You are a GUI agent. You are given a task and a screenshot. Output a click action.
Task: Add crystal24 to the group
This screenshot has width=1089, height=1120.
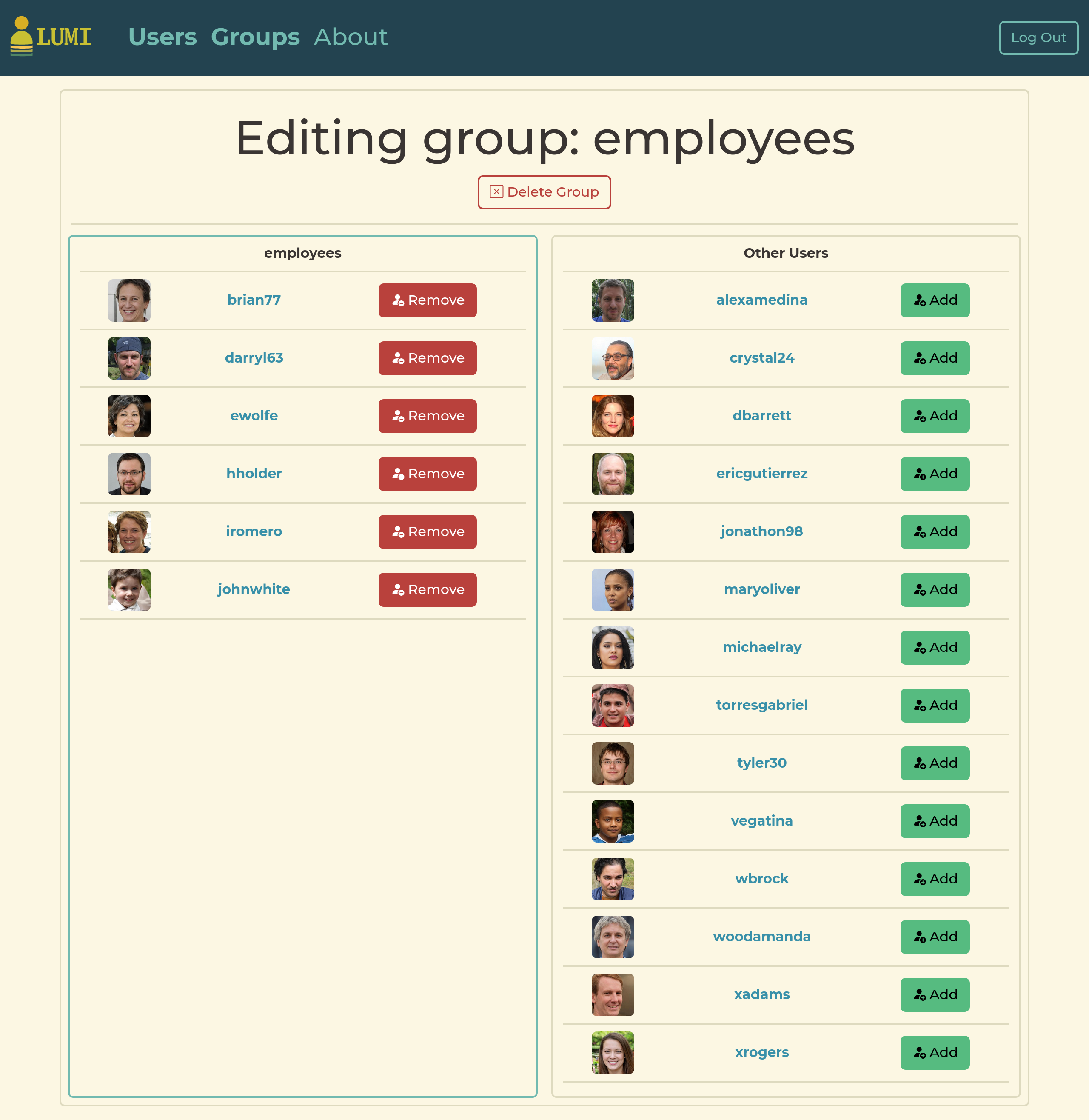935,358
